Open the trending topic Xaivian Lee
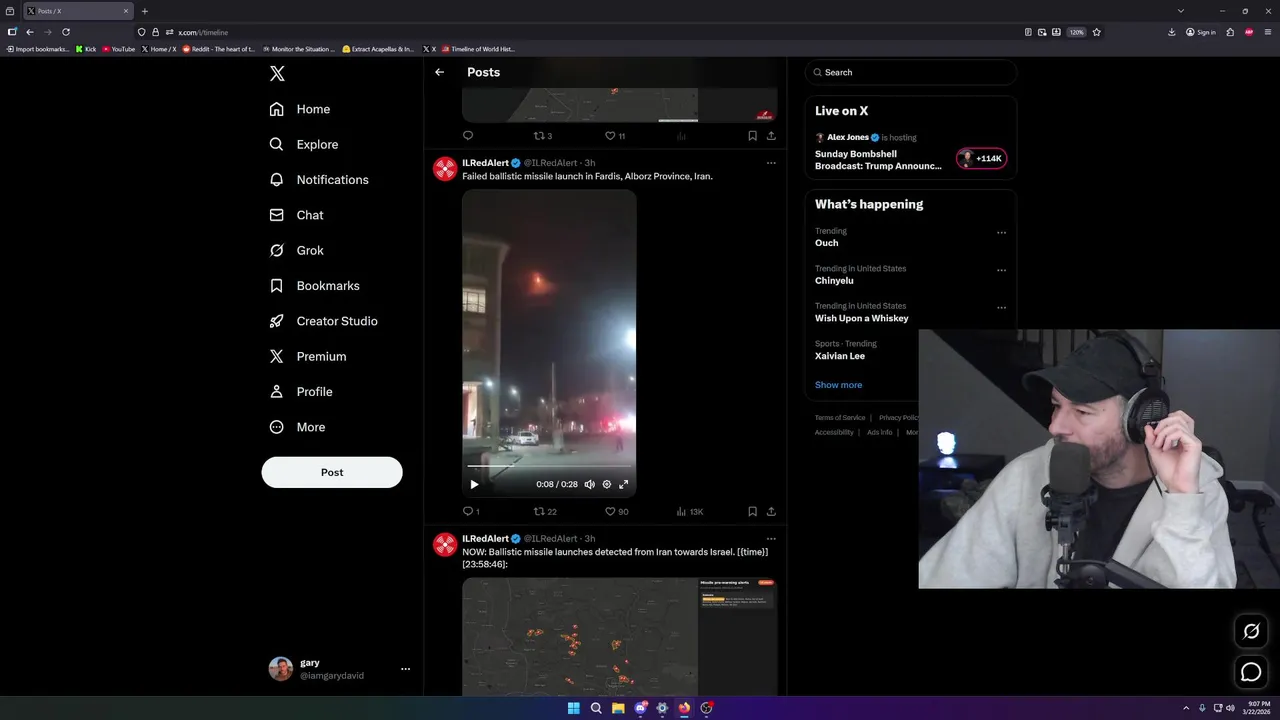The width and height of the screenshot is (1280, 720). [x=840, y=356]
